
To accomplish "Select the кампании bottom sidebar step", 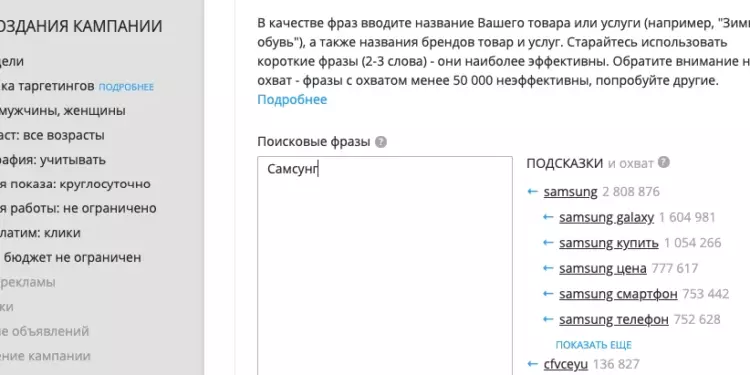I will point(45,356).
